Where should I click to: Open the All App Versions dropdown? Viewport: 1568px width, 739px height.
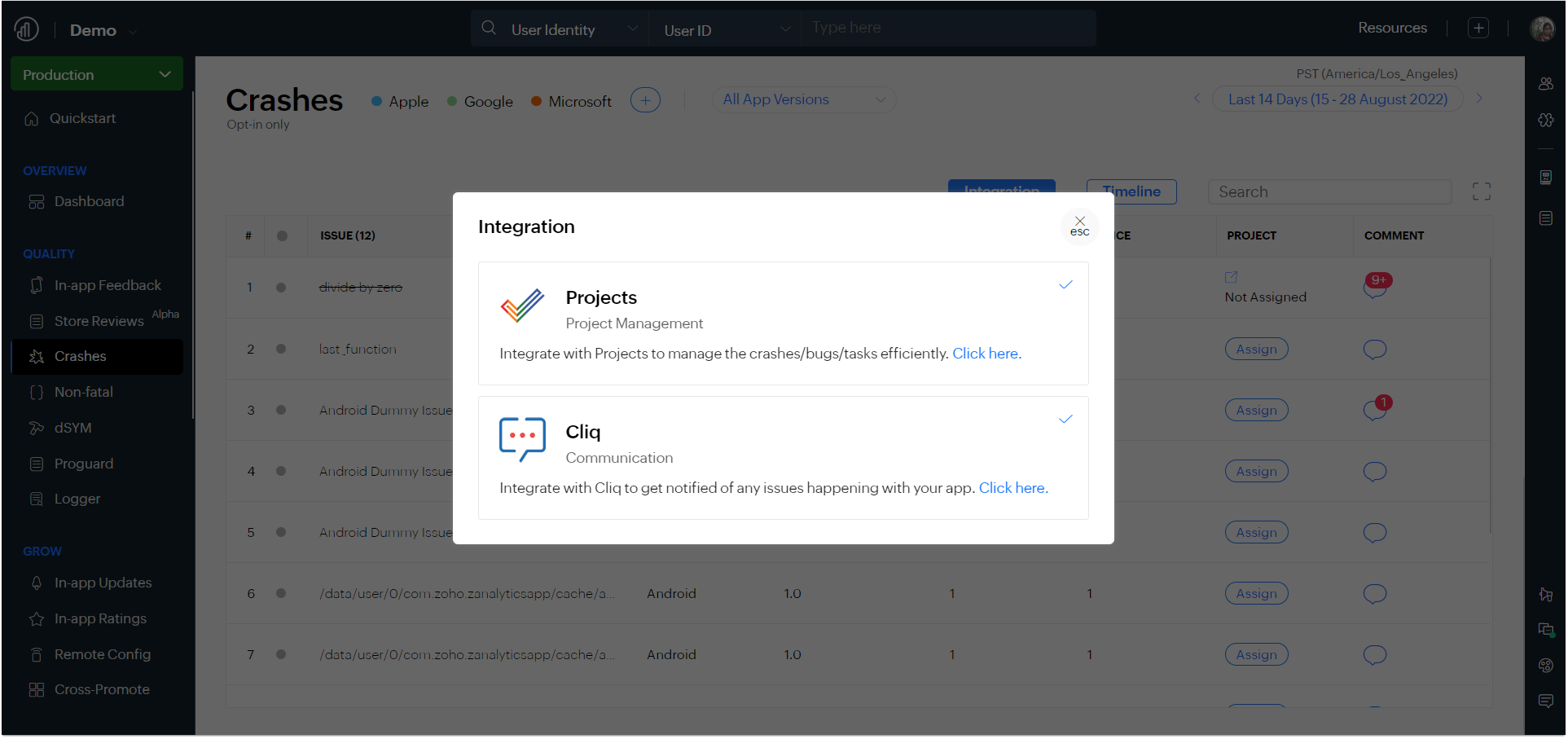803,99
